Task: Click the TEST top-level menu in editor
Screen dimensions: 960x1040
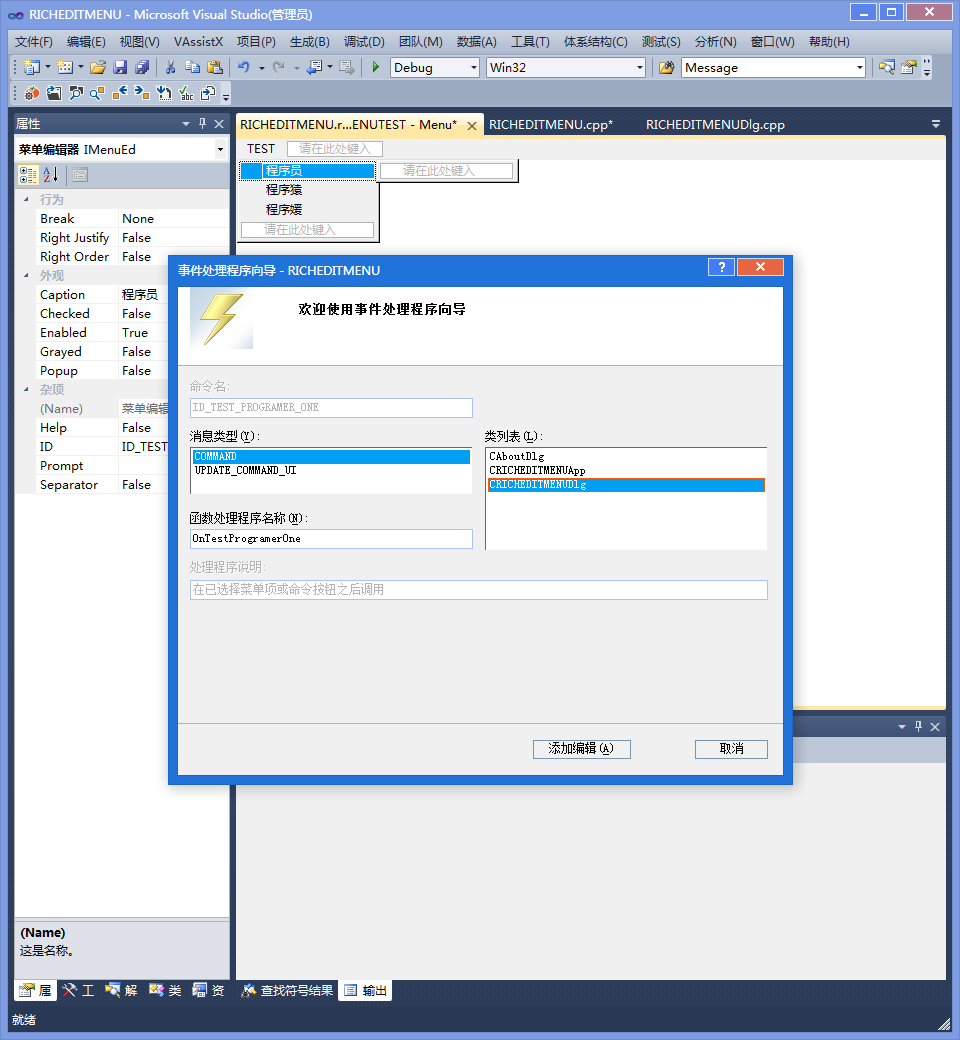Action: [261, 149]
